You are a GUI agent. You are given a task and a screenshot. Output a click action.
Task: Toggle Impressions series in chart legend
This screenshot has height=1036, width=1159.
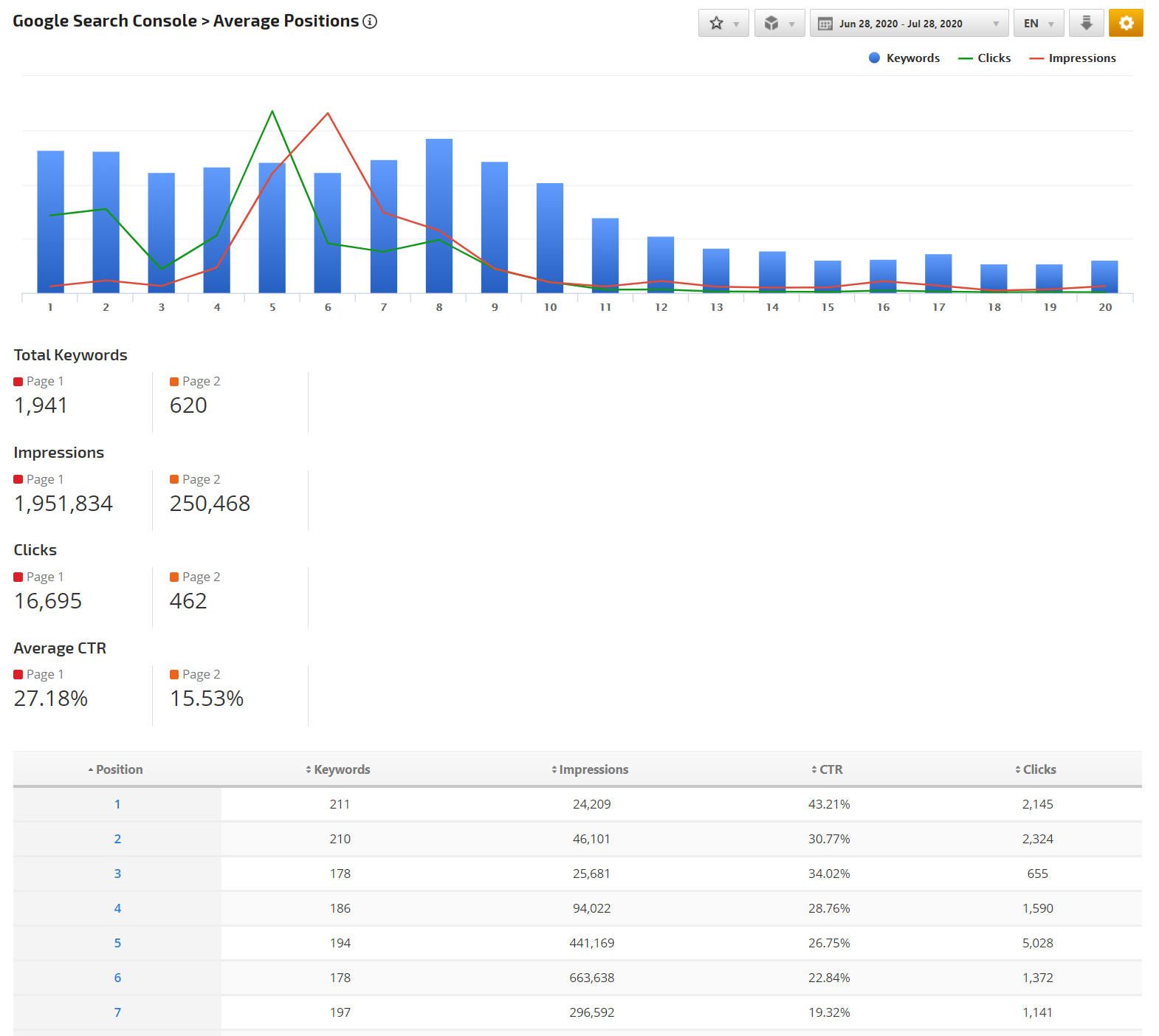pos(1073,58)
